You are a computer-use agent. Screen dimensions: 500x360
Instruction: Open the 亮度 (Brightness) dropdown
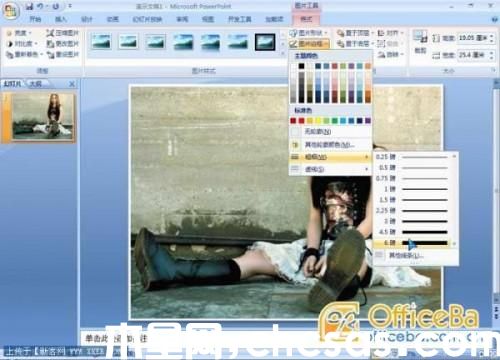[x=20, y=33]
